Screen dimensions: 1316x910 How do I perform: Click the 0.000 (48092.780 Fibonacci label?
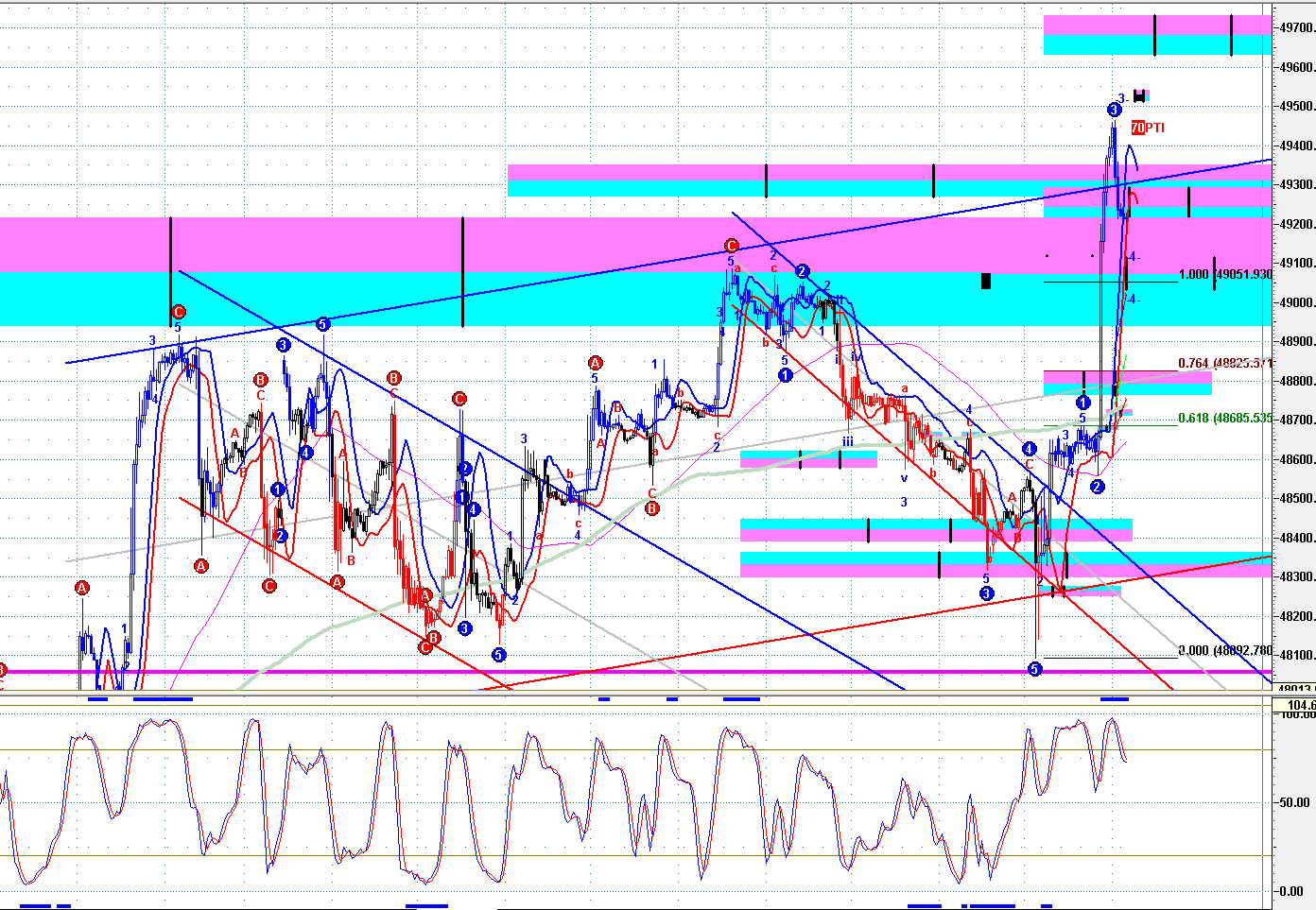(1225, 651)
